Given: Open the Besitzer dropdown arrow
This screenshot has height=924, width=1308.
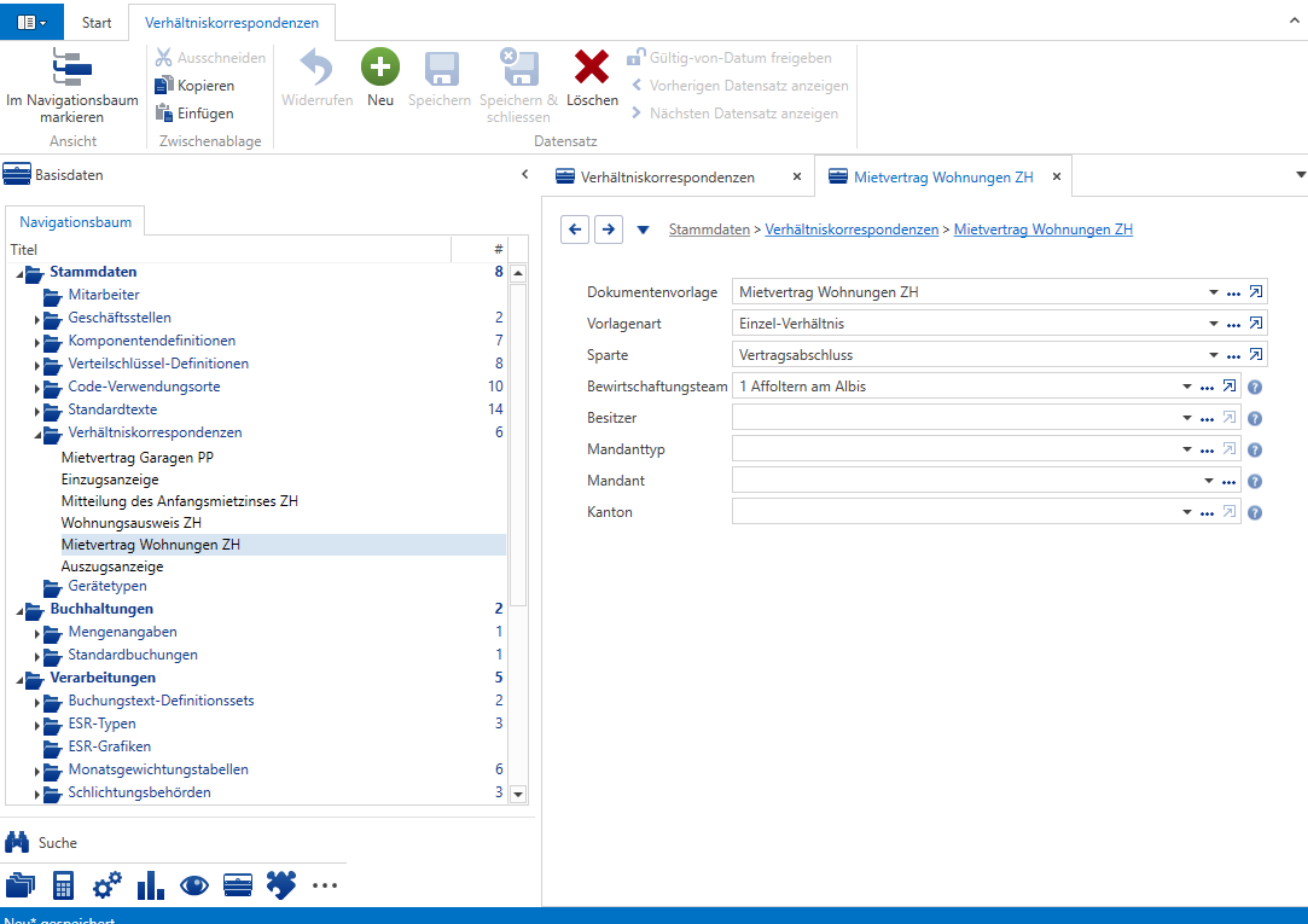Looking at the screenshot, I should pos(1187,418).
